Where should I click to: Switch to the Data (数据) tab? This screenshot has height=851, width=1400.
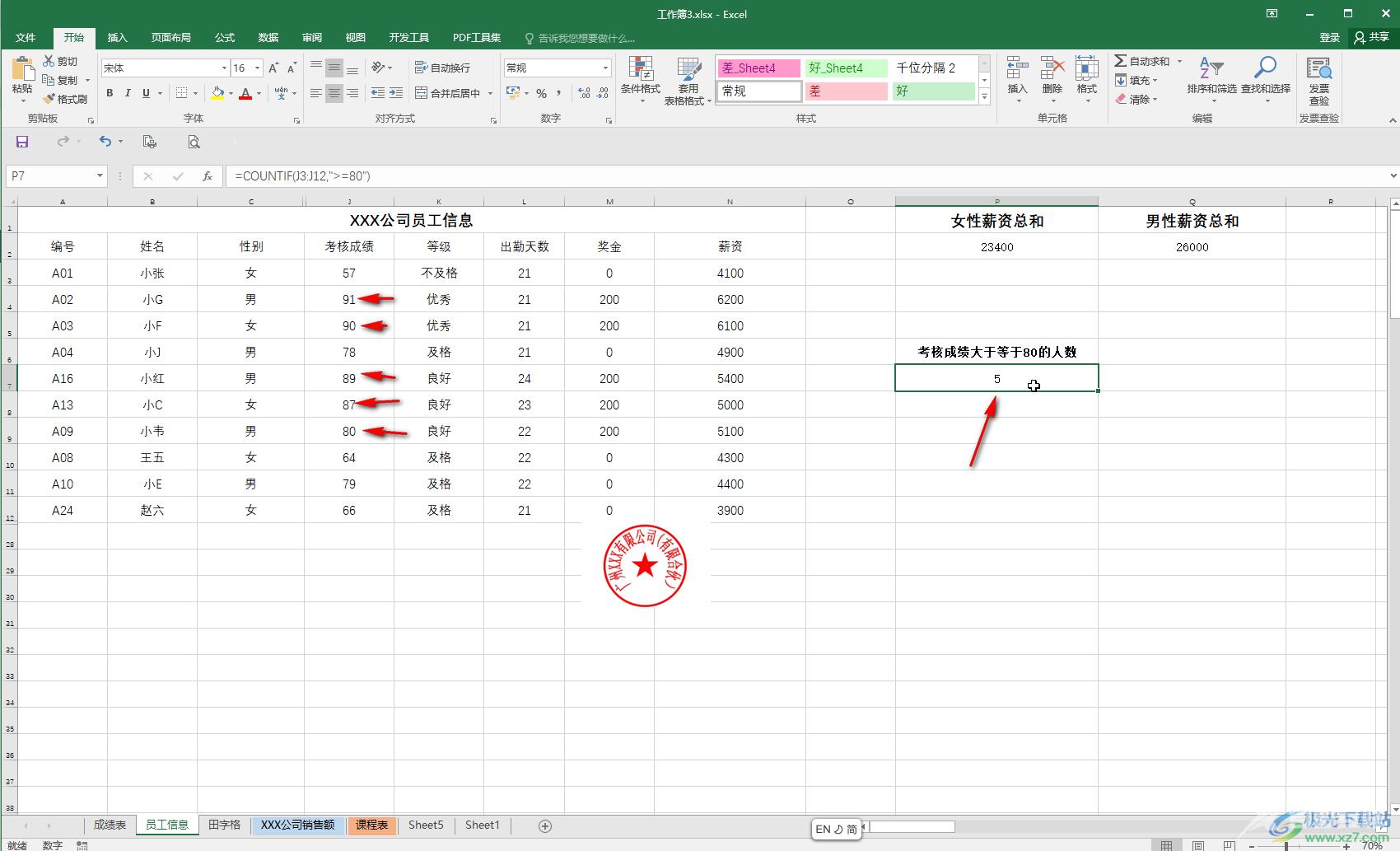point(268,37)
